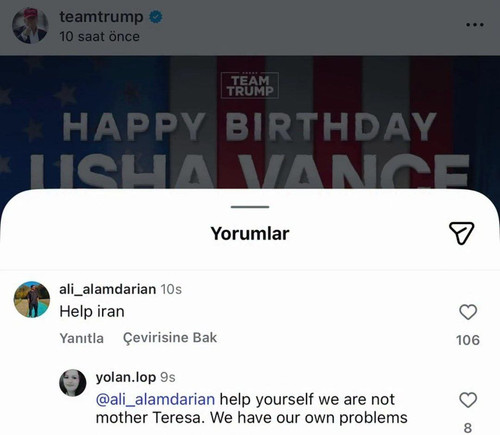
Task: Open yolan.lop's profile avatar
Action: tap(73, 383)
